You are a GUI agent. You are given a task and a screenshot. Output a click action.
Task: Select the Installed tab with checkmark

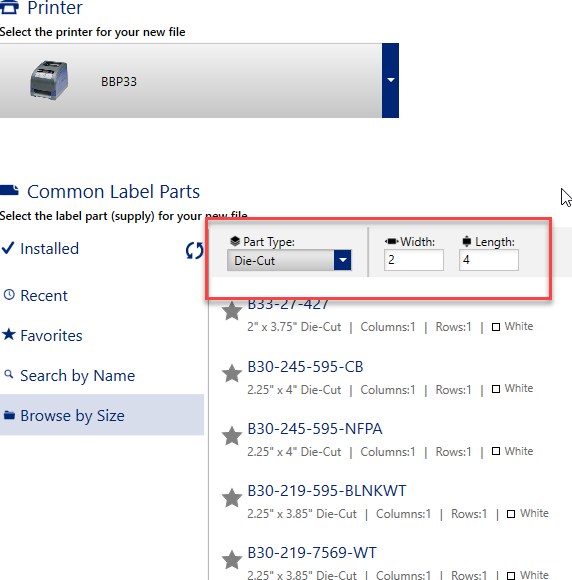[40, 249]
